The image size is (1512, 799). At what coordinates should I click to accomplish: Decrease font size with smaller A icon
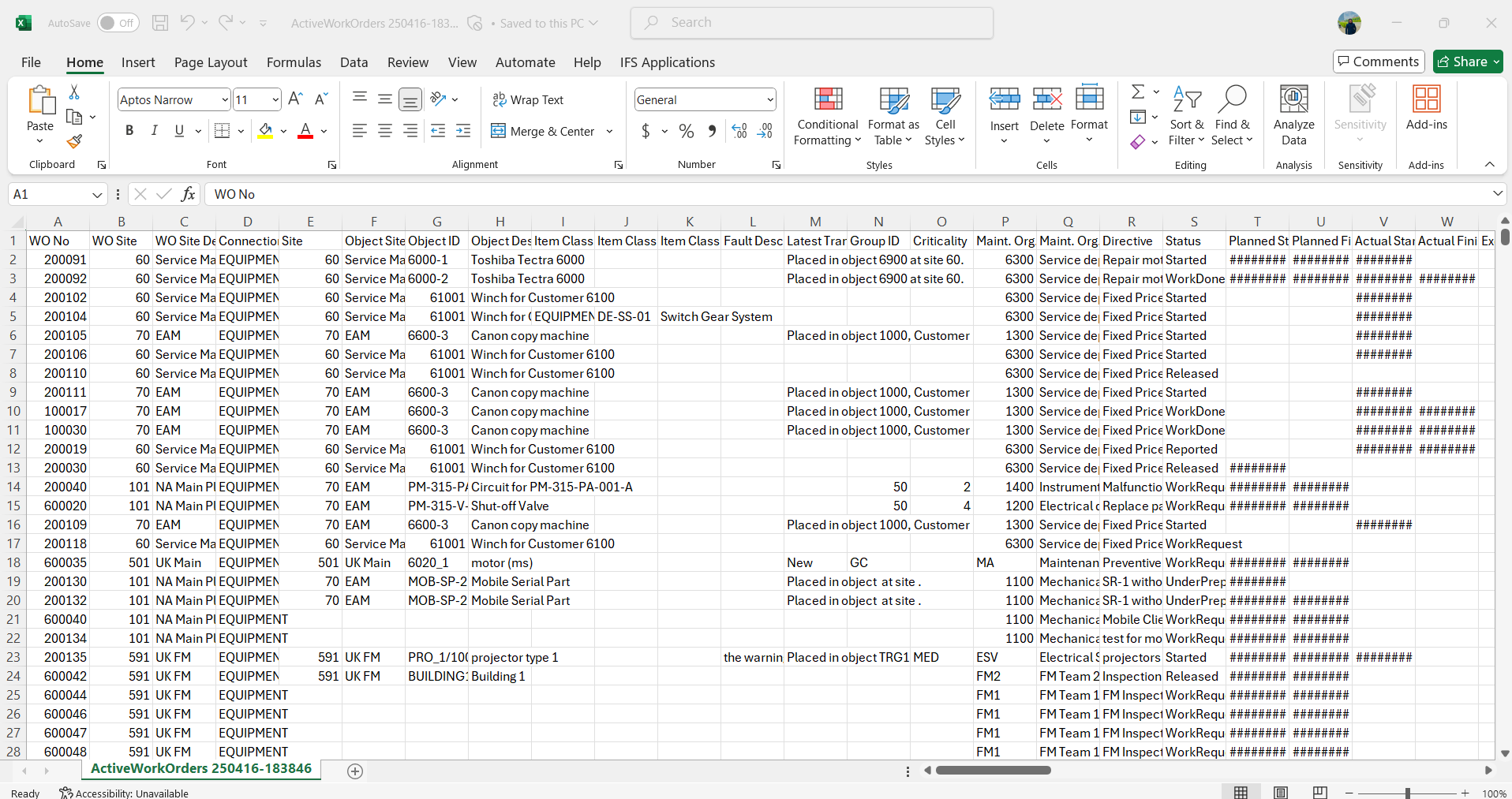[320, 99]
